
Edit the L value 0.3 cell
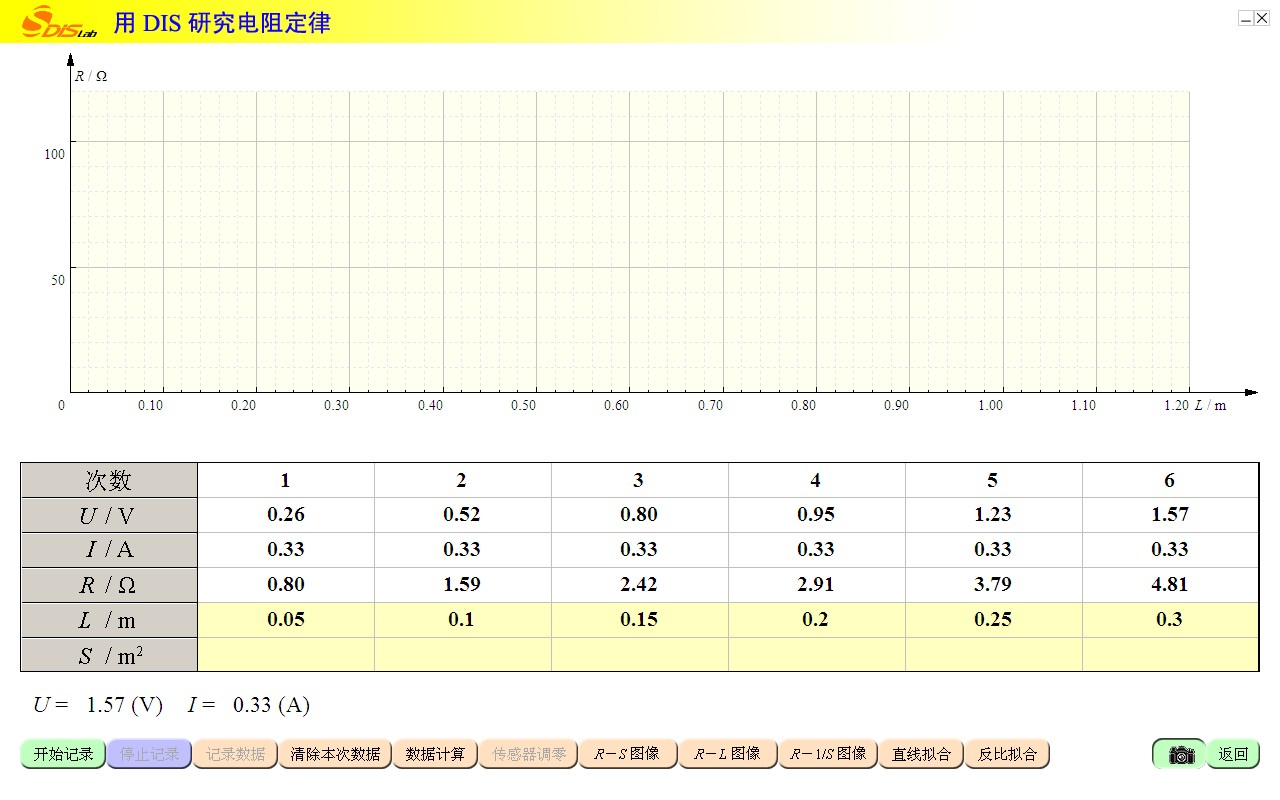pos(1169,620)
